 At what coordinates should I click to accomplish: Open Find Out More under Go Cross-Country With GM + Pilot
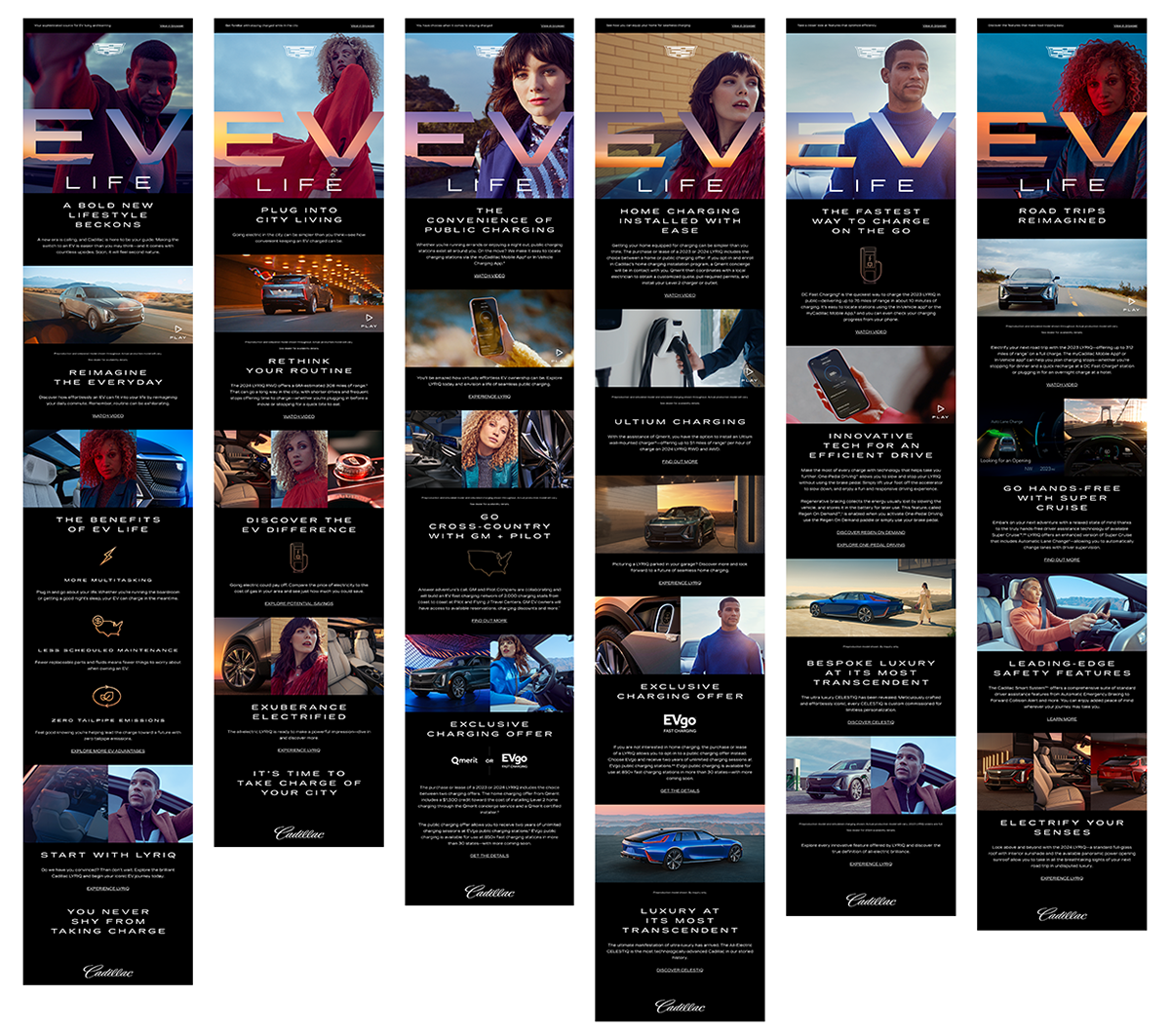[489, 620]
